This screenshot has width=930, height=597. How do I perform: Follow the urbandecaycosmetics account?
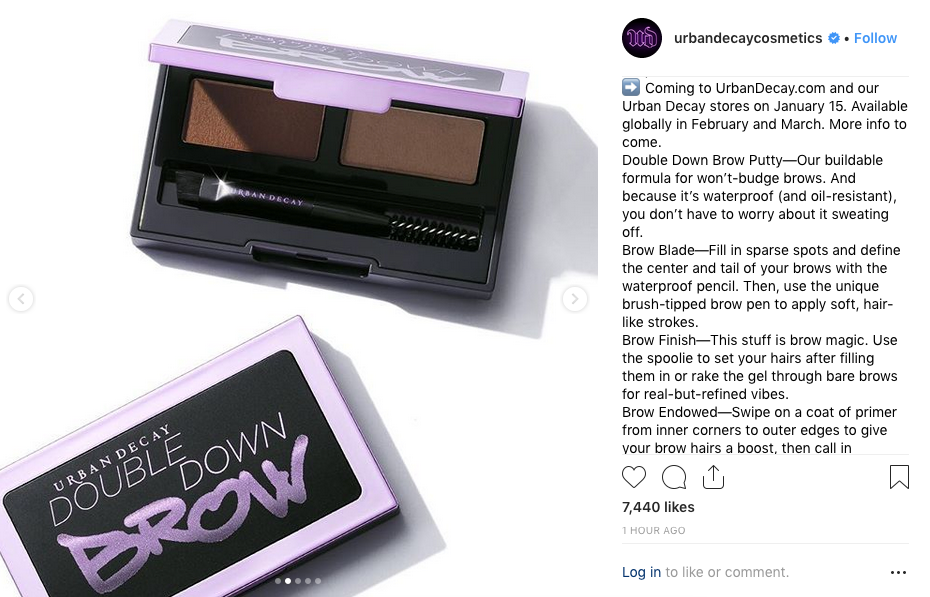(x=875, y=38)
